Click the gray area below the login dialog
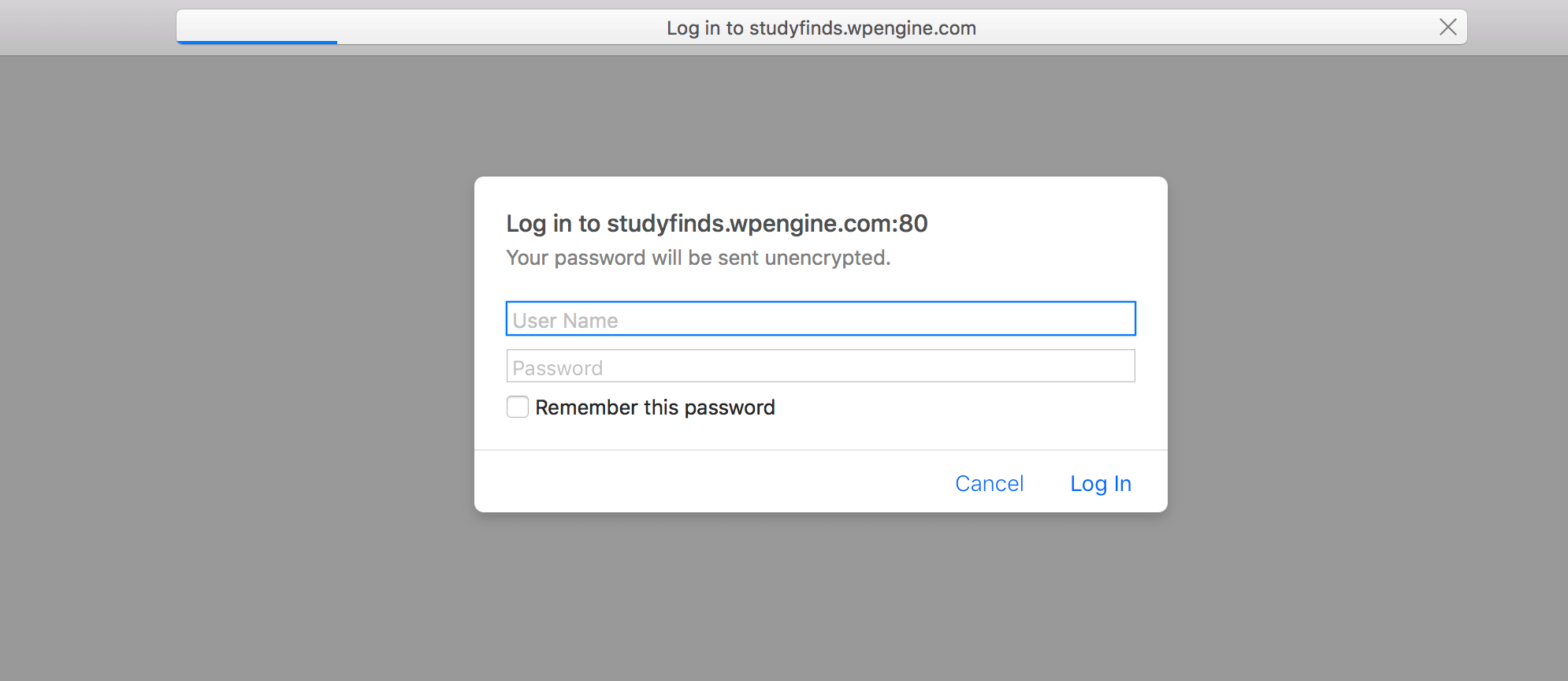The height and width of the screenshot is (681, 1568). point(820,597)
